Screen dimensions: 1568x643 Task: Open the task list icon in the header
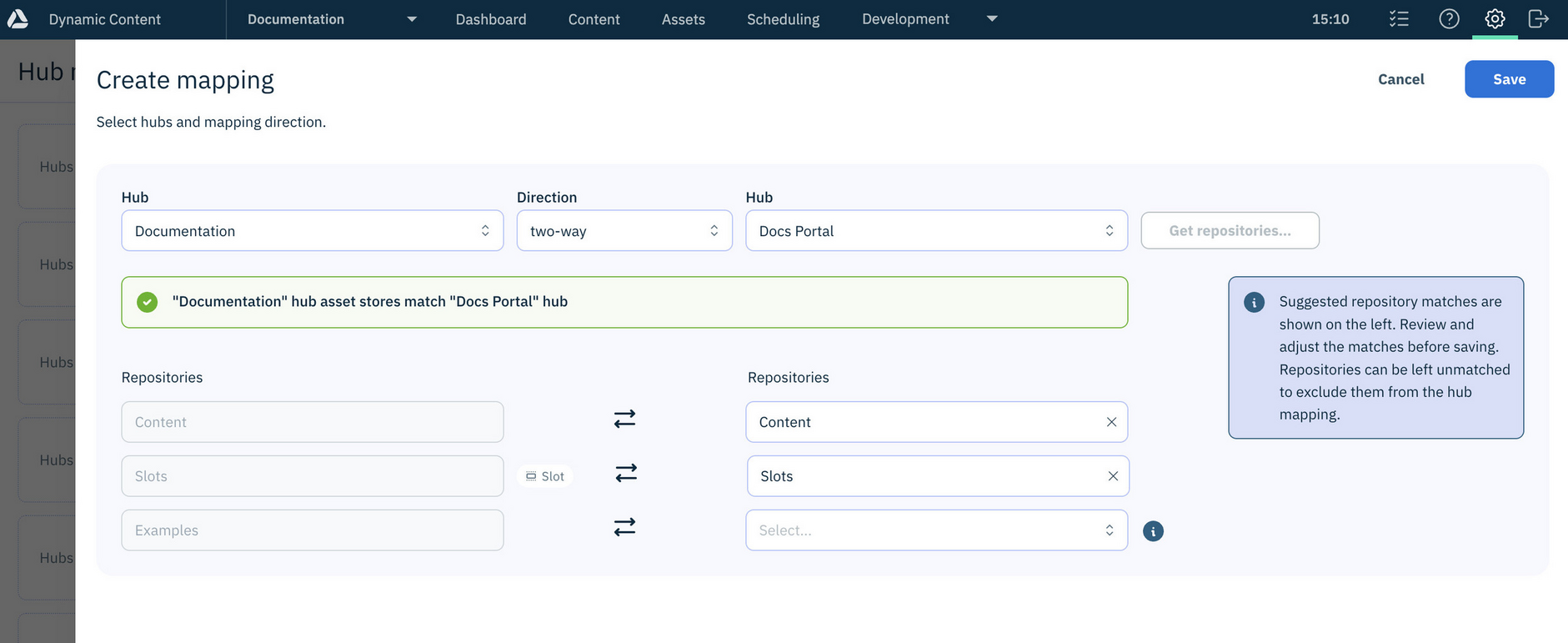tap(1399, 18)
